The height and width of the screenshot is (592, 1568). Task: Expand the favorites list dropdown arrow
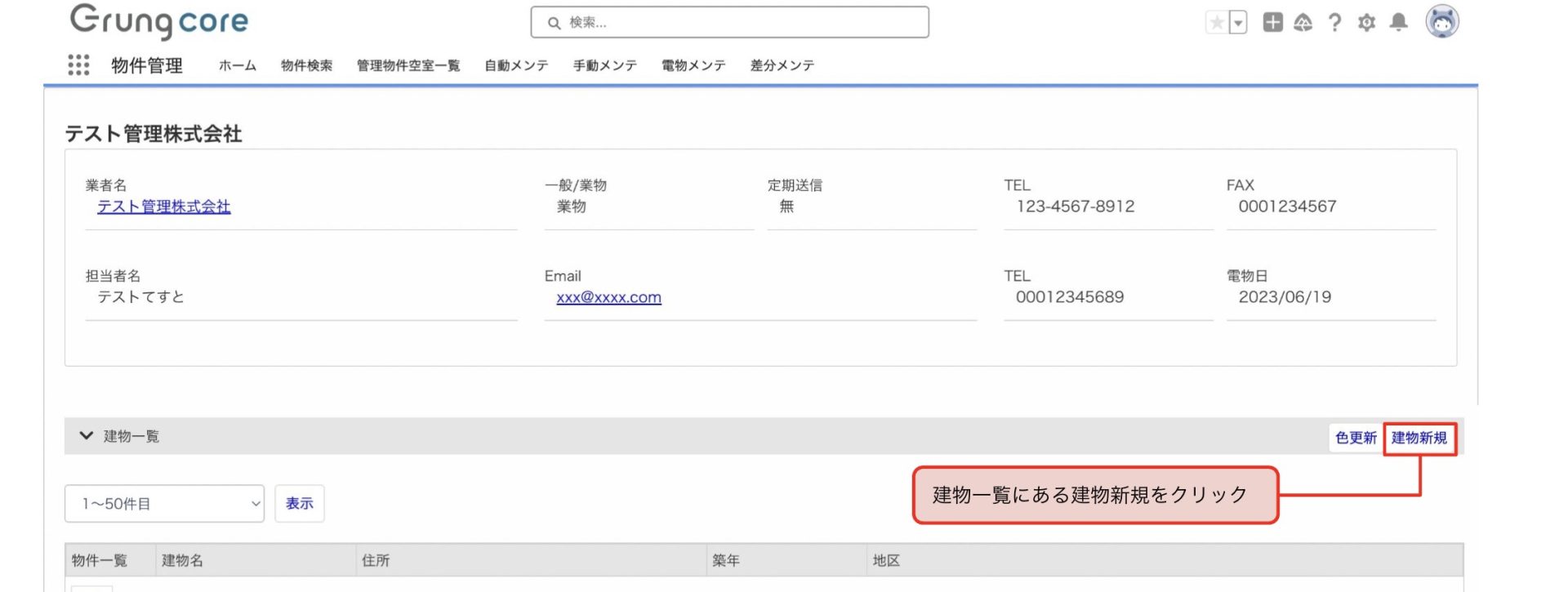[1238, 23]
